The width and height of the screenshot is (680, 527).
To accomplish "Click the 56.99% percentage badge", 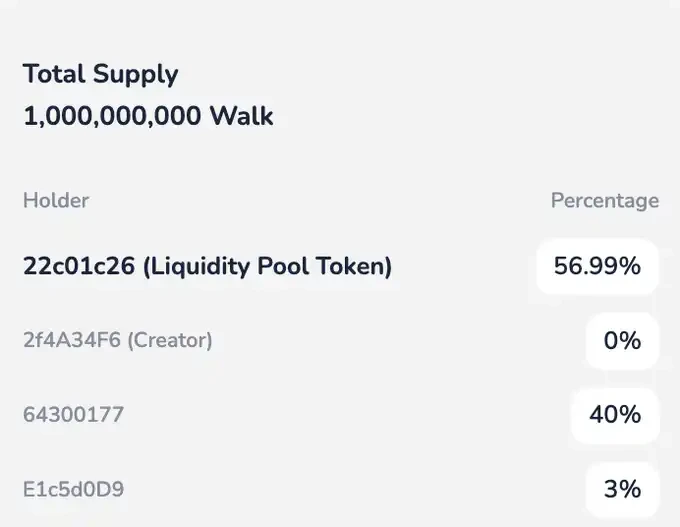I will pos(597,267).
